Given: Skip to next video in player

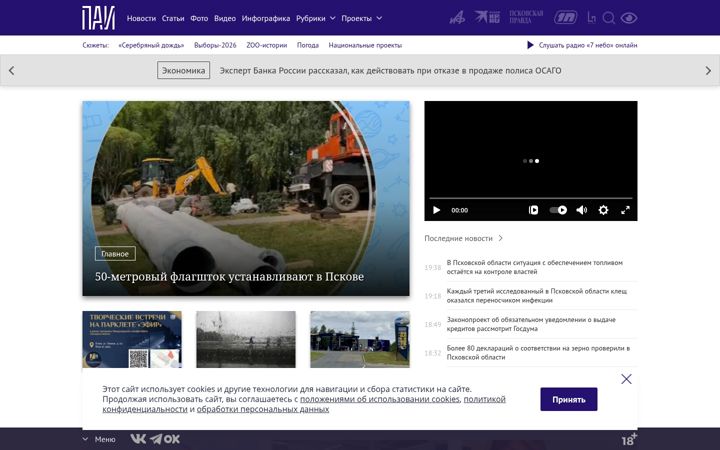Looking at the screenshot, I should pos(533,210).
